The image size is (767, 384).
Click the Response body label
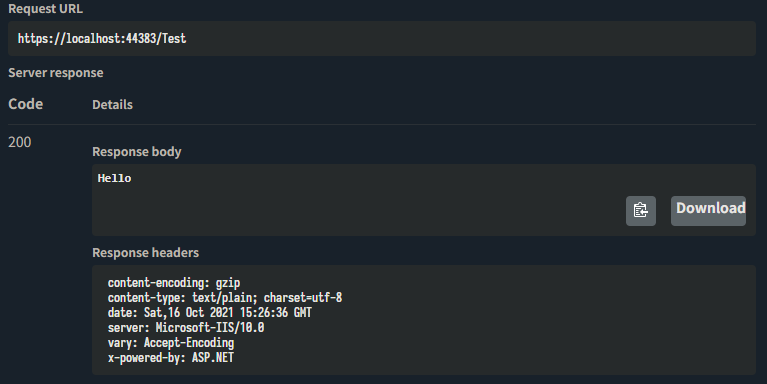(x=137, y=152)
